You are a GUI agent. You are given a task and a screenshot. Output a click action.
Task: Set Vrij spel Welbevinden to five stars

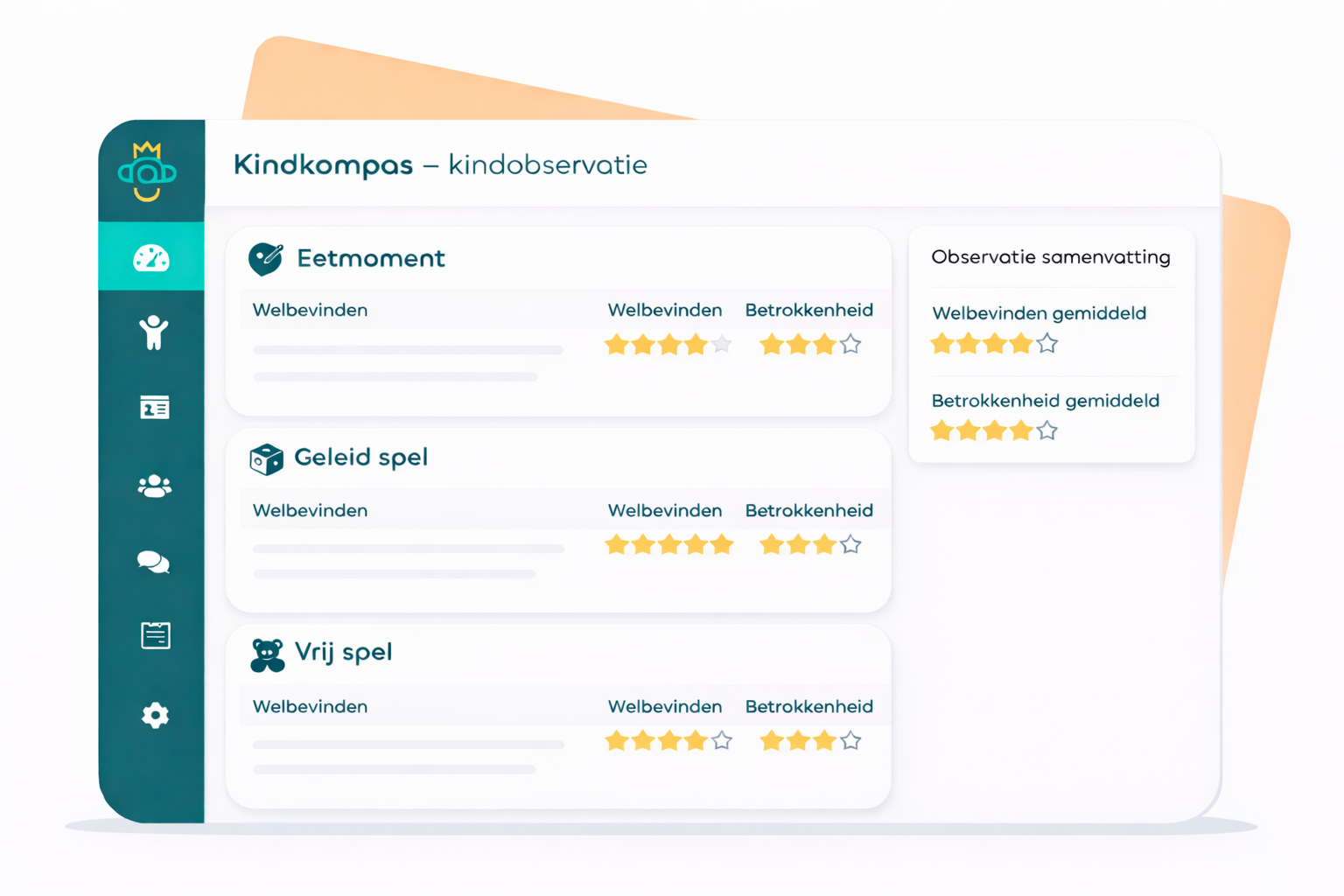(x=722, y=741)
